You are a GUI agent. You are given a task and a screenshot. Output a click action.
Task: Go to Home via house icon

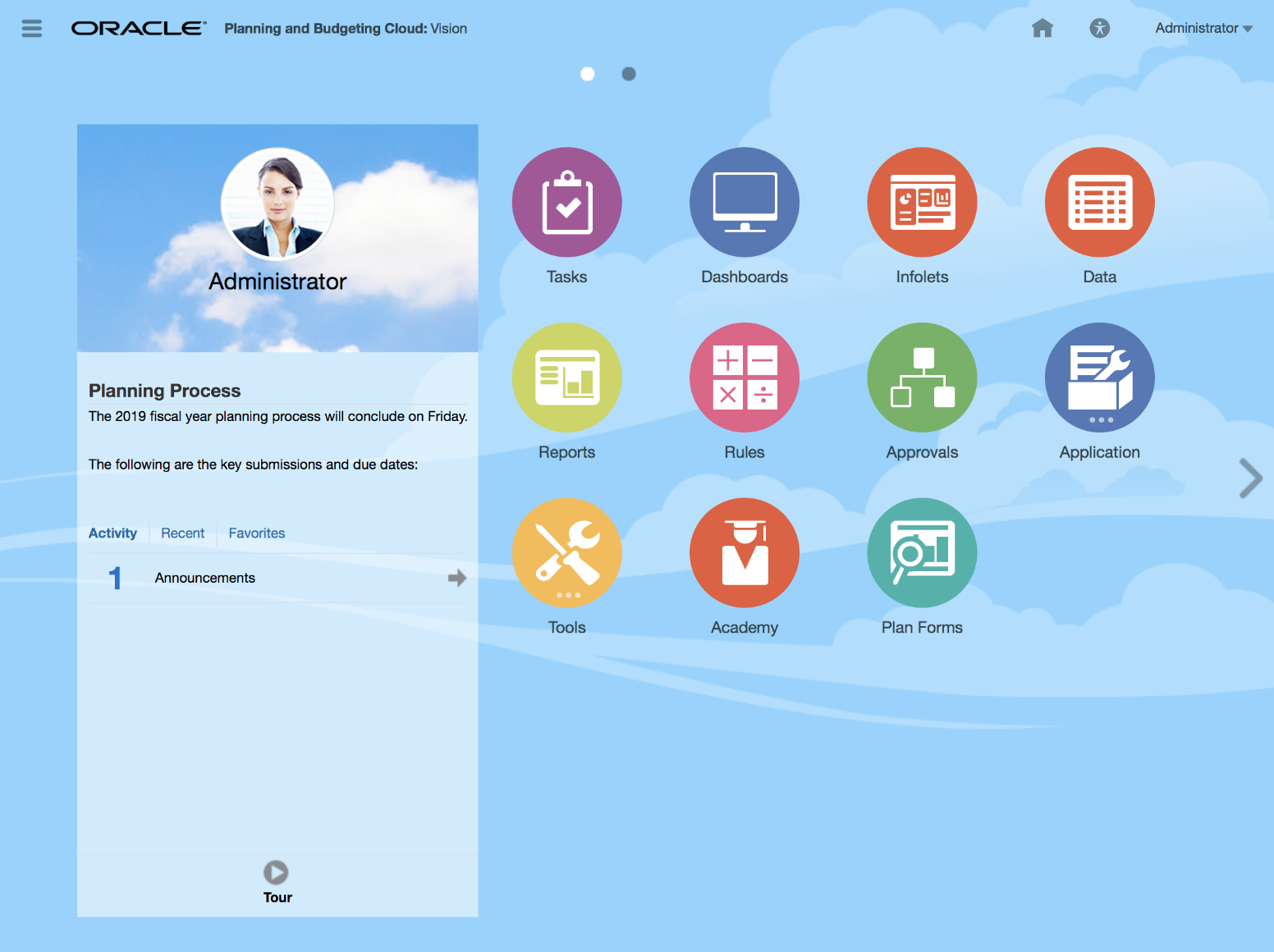(1043, 28)
